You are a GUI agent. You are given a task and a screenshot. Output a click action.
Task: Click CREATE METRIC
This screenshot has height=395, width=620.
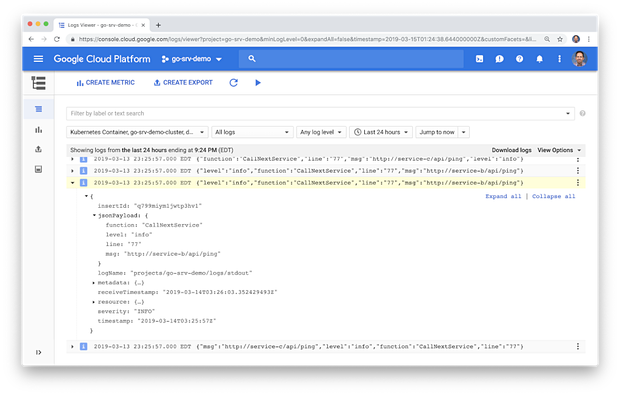pyautogui.click(x=106, y=83)
